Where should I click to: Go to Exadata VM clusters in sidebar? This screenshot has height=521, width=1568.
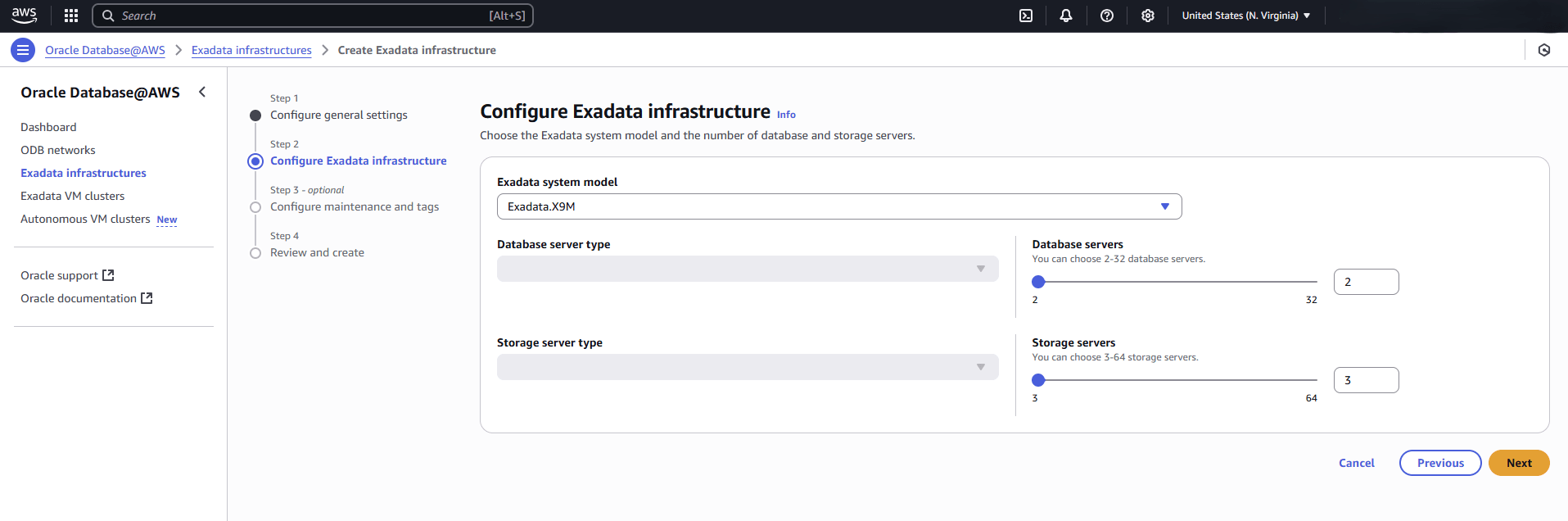coord(73,196)
